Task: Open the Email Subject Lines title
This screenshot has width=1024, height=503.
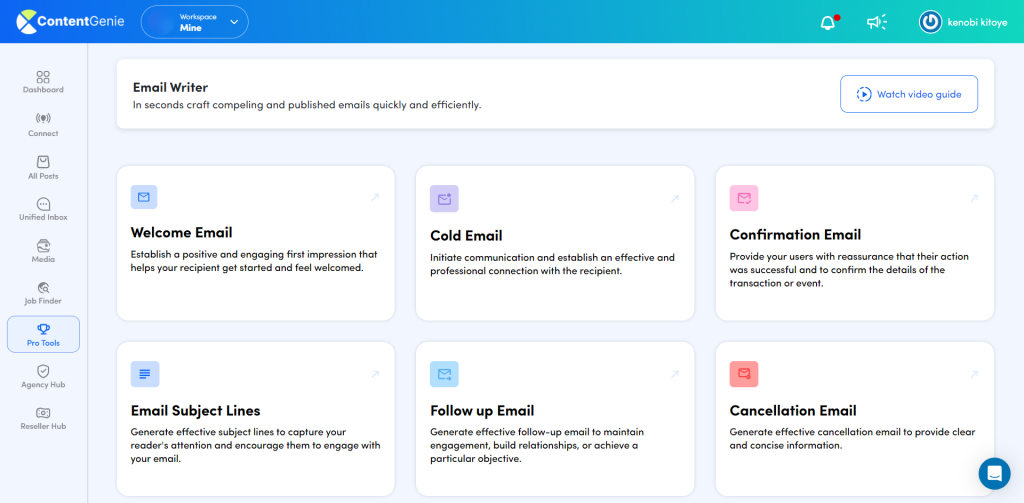Action: 195,411
